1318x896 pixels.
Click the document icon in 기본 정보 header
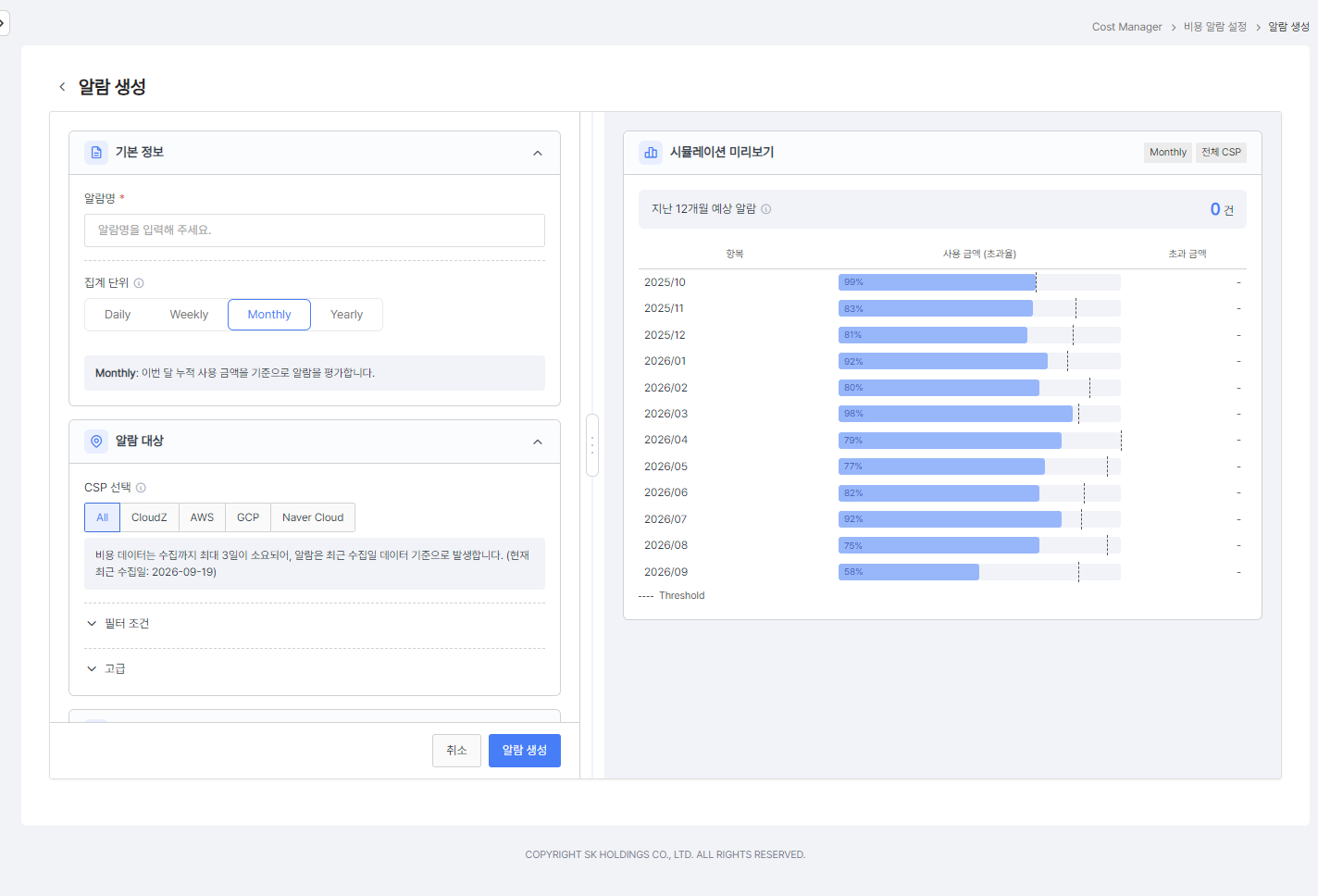coord(96,153)
